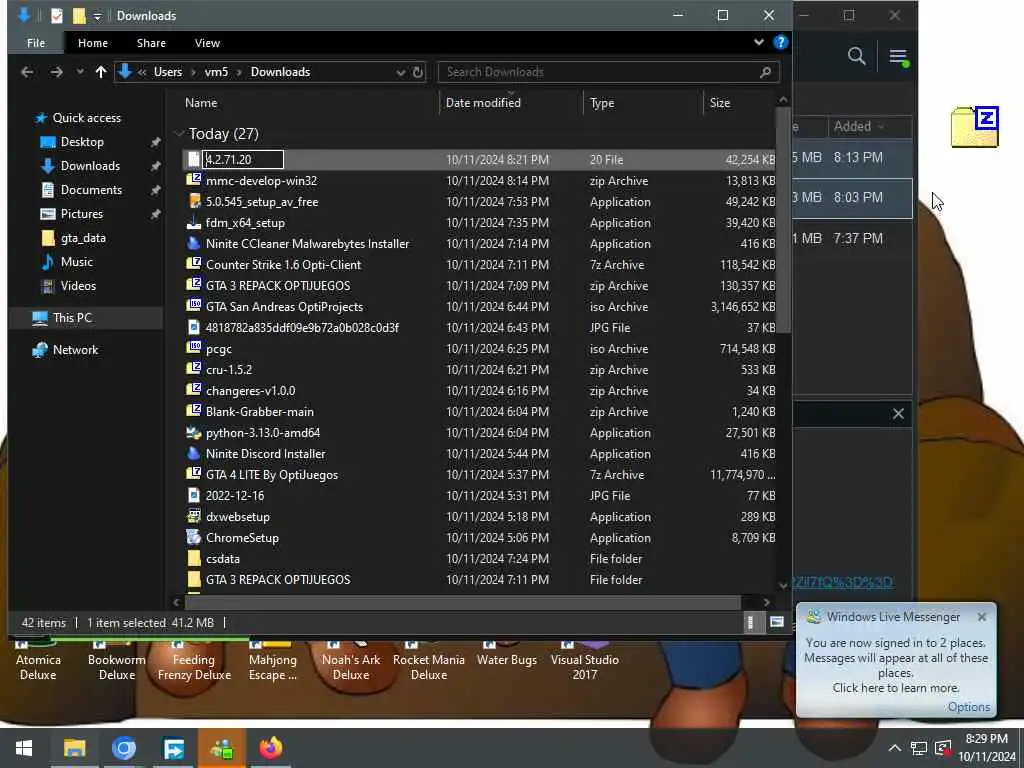
Task: Open the Share ribbon tab
Action: [x=151, y=43]
